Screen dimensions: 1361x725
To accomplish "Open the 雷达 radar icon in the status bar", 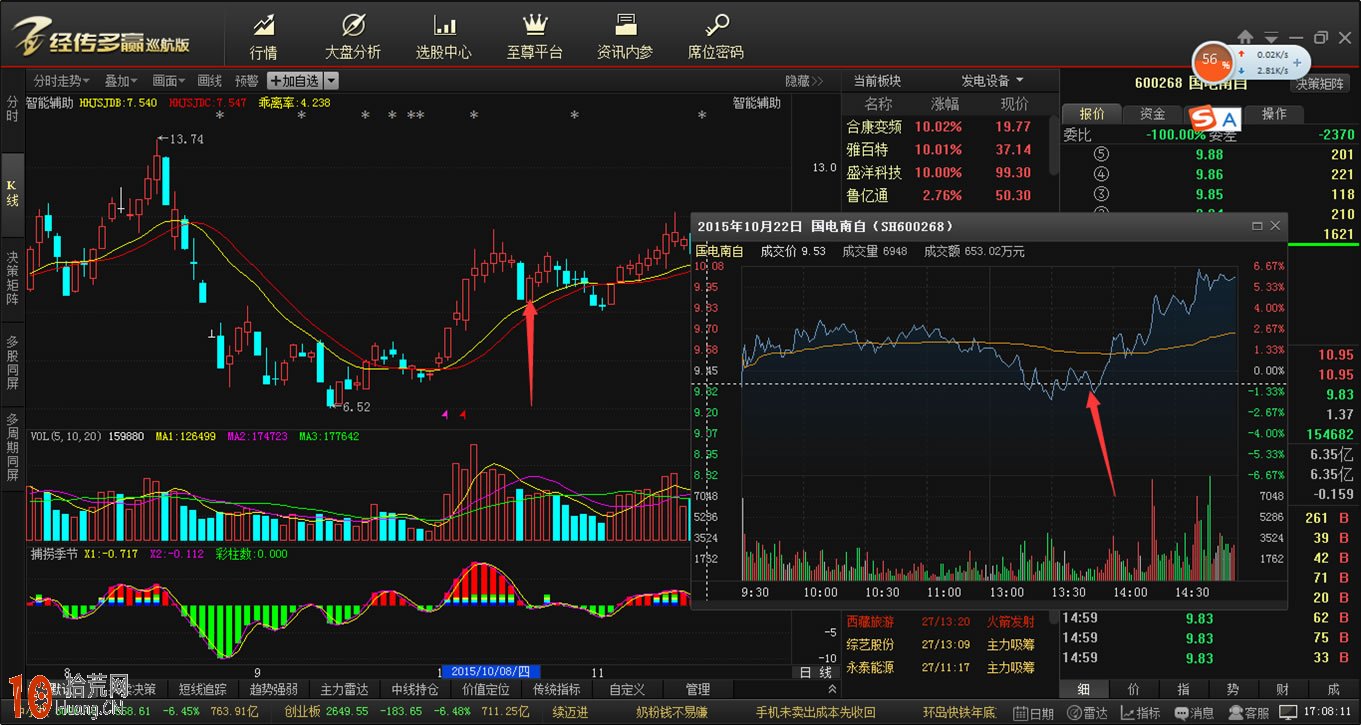I will tap(1087, 713).
